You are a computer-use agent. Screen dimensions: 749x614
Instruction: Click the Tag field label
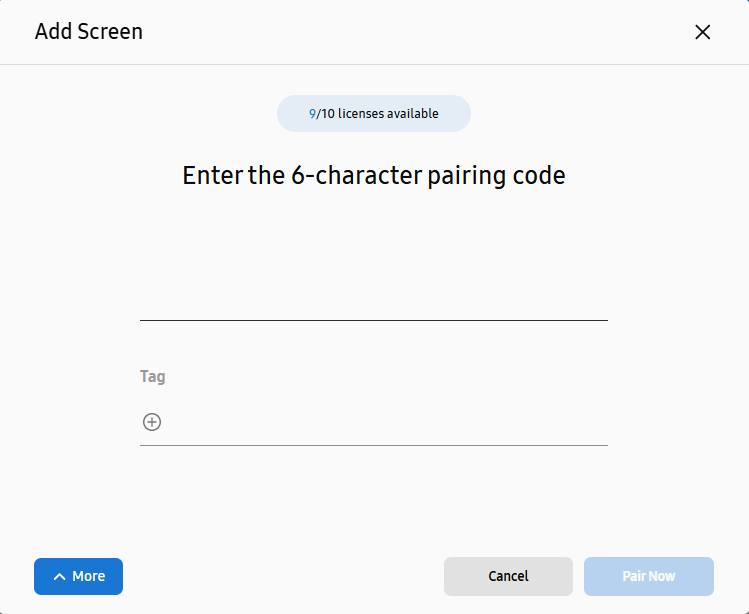point(153,377)
